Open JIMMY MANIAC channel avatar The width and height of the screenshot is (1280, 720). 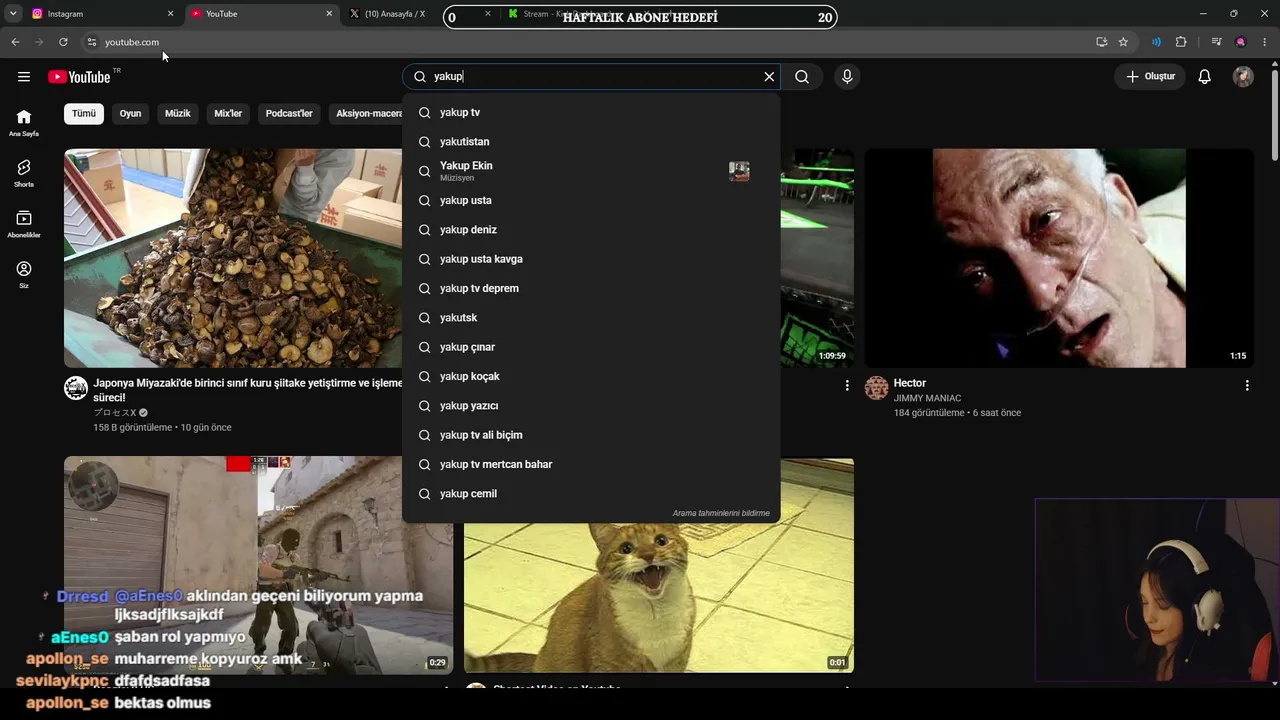pos(877,388)
